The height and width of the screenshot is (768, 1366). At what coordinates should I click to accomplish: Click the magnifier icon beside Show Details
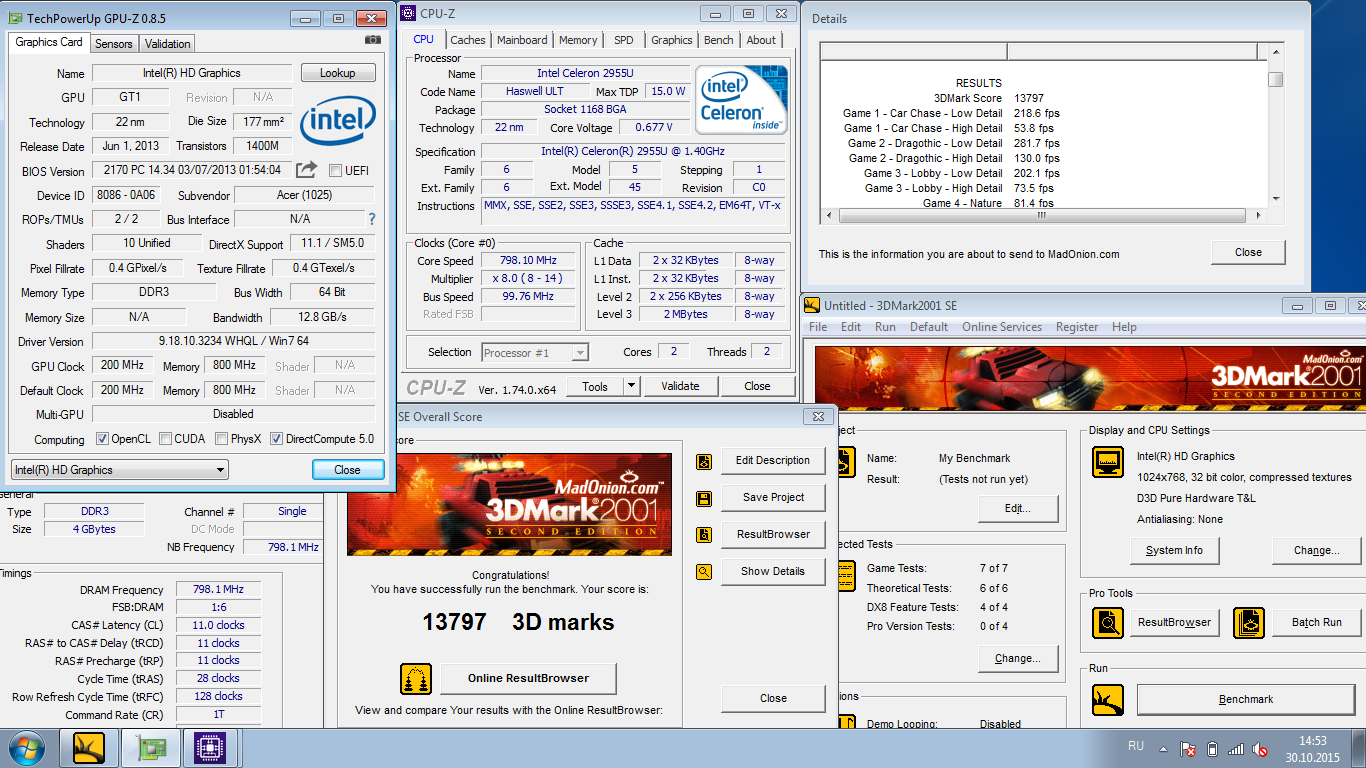click(x=704, y=572)
